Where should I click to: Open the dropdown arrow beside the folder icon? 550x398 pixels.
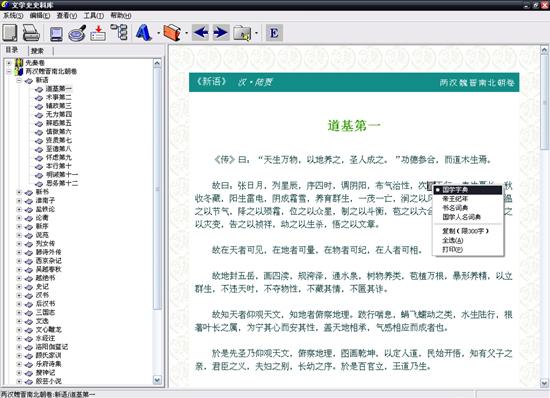(256, 33)
